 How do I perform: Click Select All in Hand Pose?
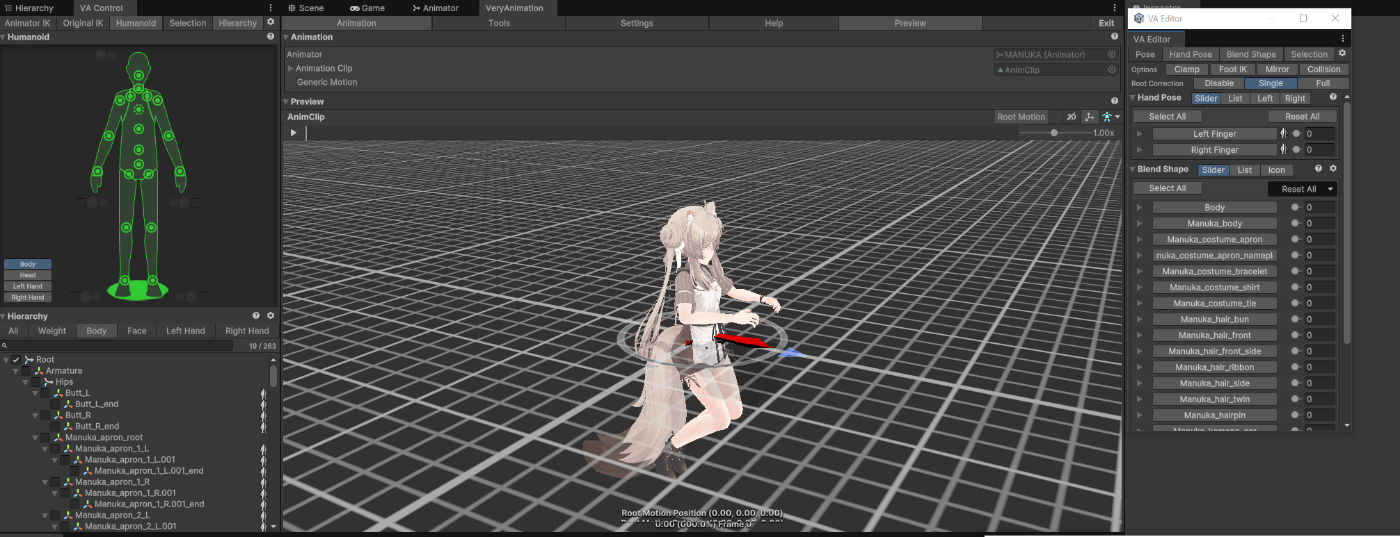tap(1167, 116)
